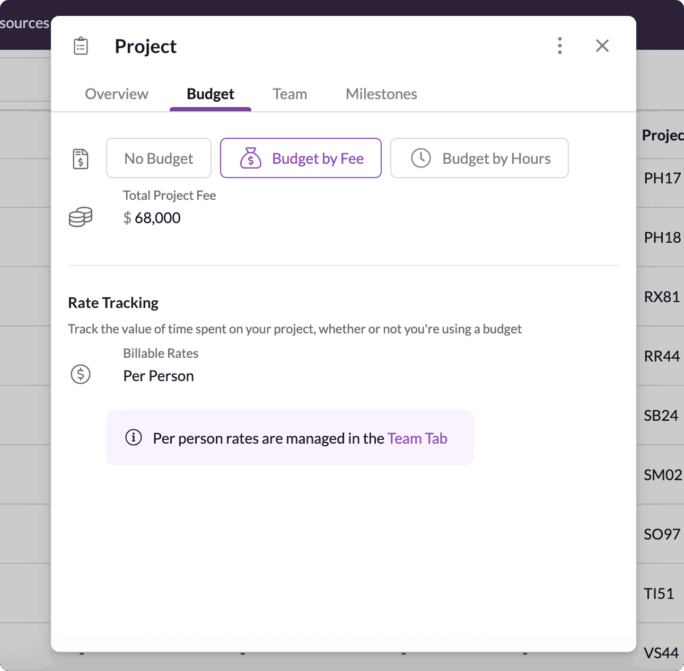Click the coin stack icon next to Total Project Fee

tap(81, 217)
